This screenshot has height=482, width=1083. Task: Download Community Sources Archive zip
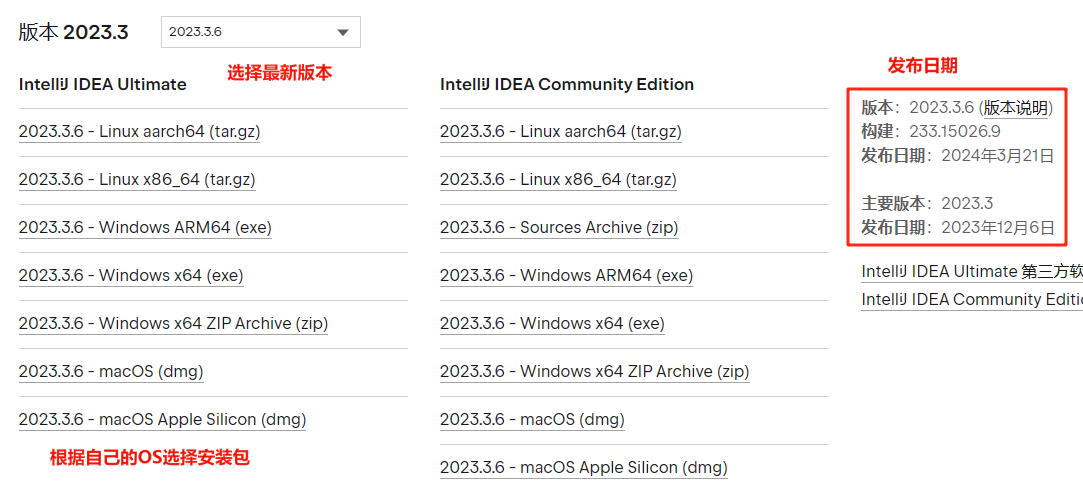(559, 228)
